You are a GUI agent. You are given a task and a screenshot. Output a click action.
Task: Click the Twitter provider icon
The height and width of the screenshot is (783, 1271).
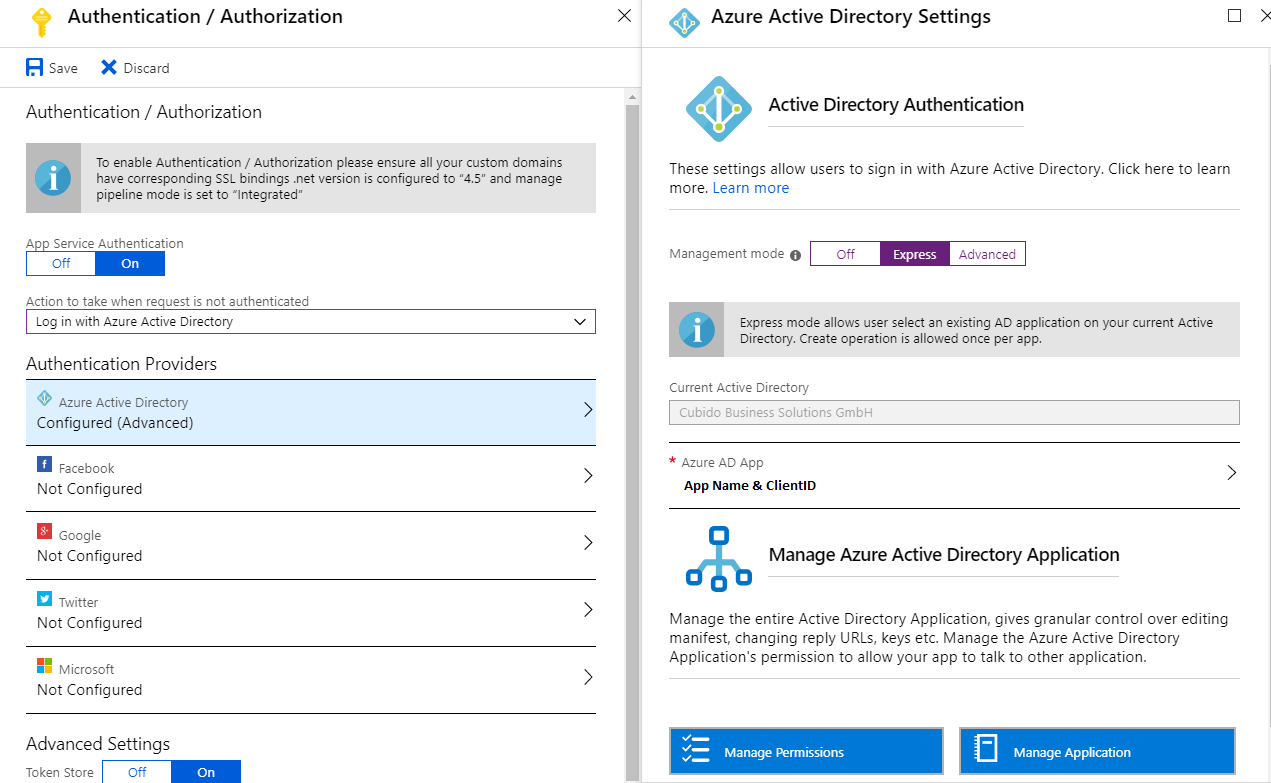point(44,598)
